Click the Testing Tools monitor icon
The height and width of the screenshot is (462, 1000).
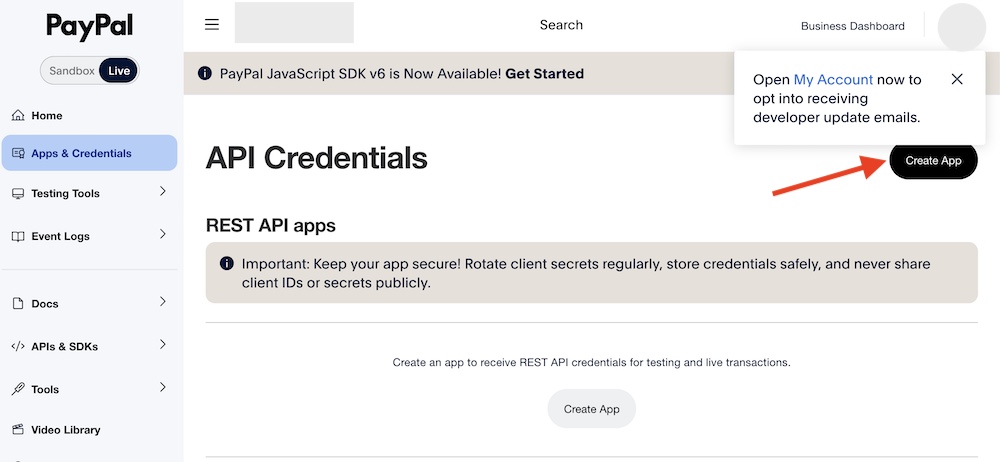click(x=18, y=194)
